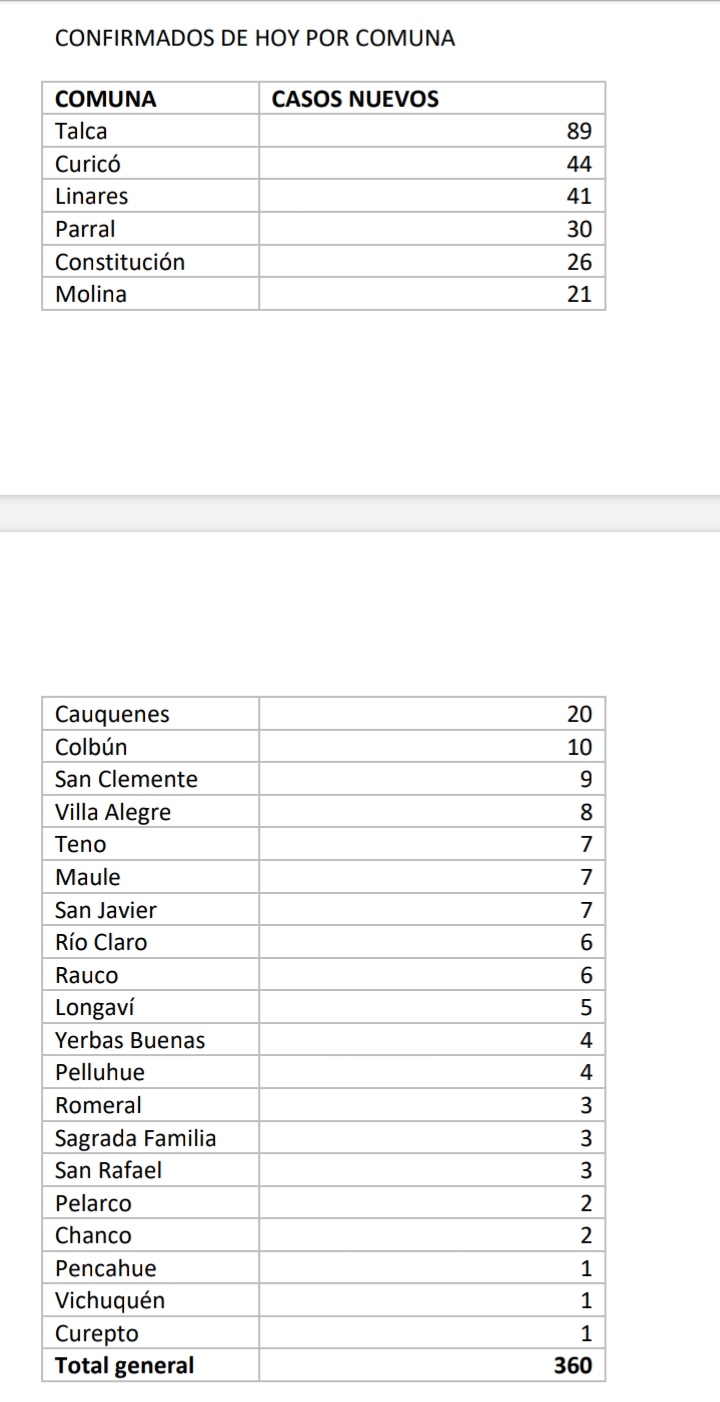Select the Parral cell

coord(150,229)
